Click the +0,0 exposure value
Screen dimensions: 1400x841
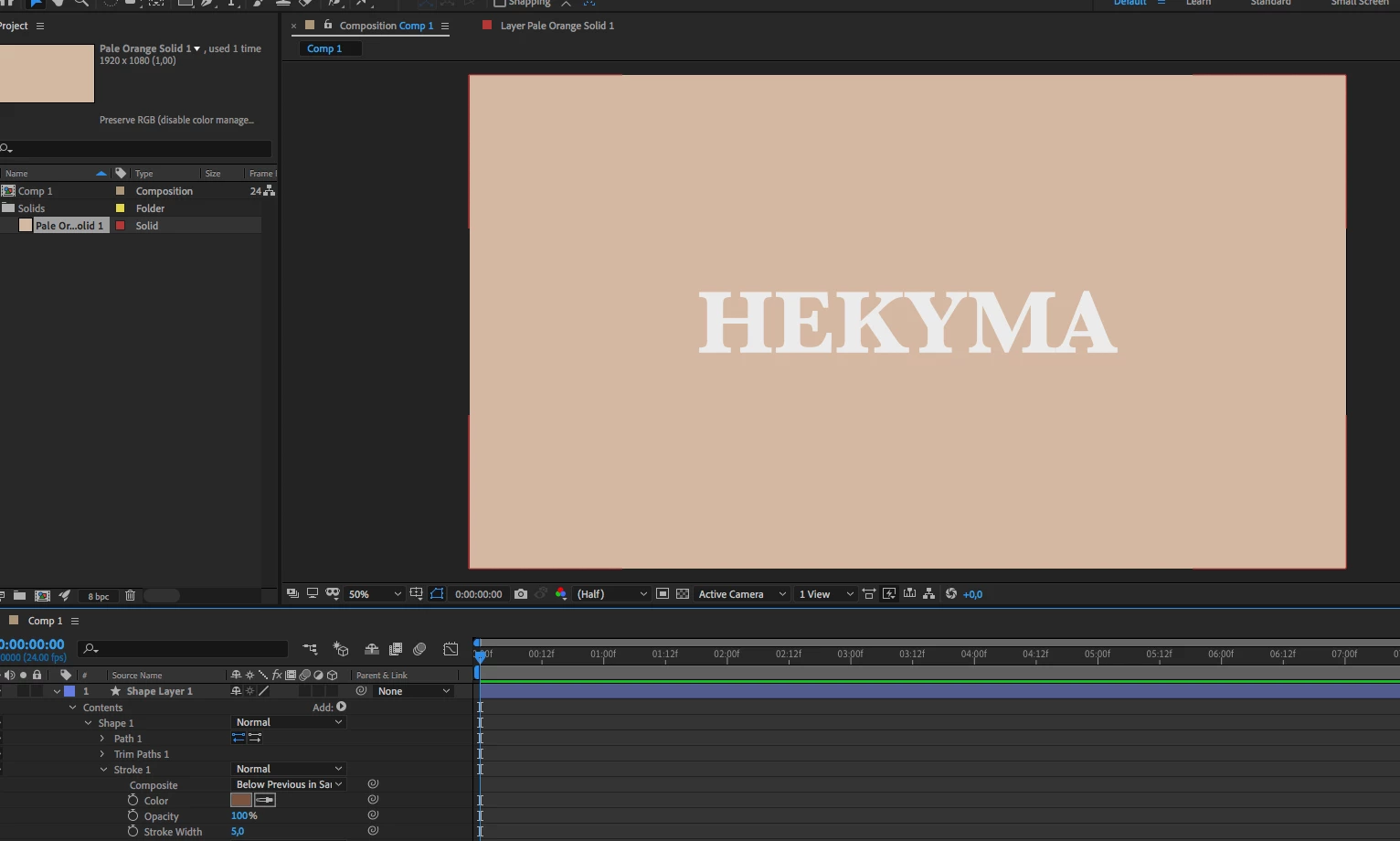point(972,594)
